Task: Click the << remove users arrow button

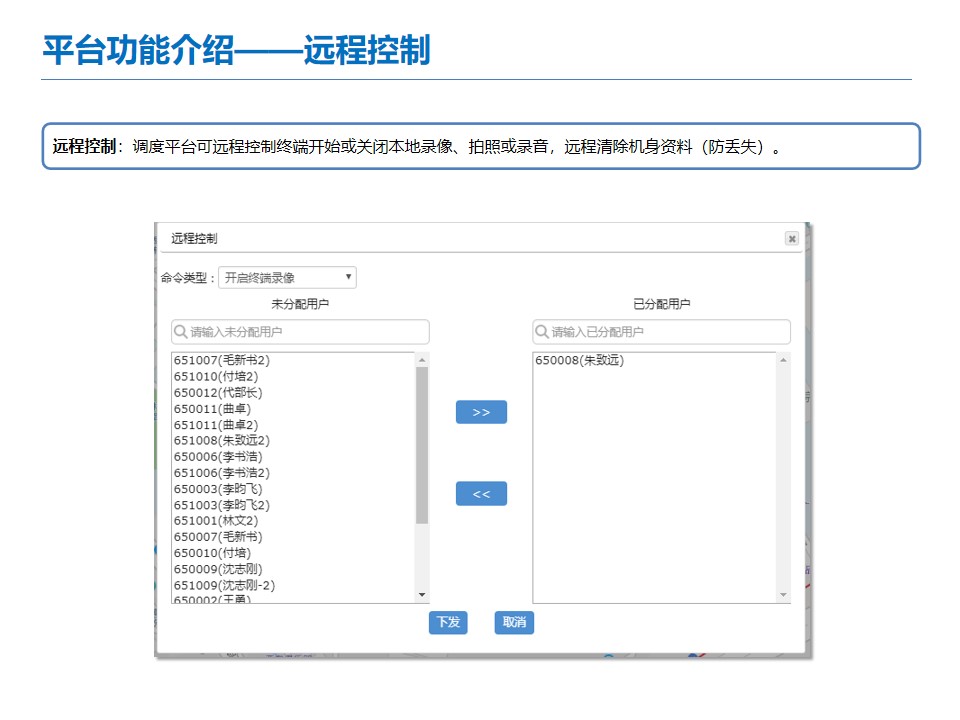Action: (x=481, y=494)
